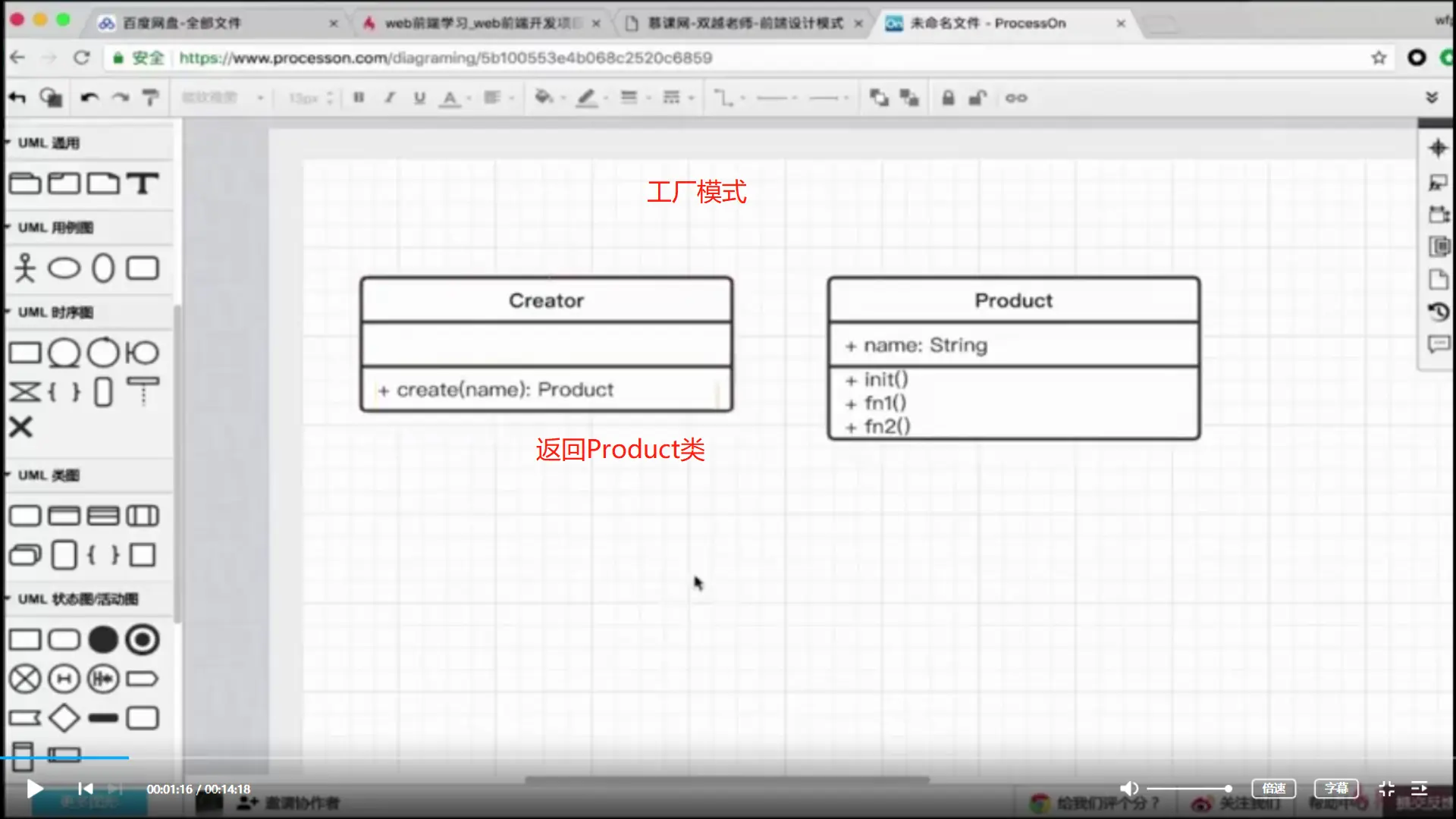This screenshot has height=819, width=1456.
Task: Click the 字幕 subtitles button
Action: (x=1336, y=789)
